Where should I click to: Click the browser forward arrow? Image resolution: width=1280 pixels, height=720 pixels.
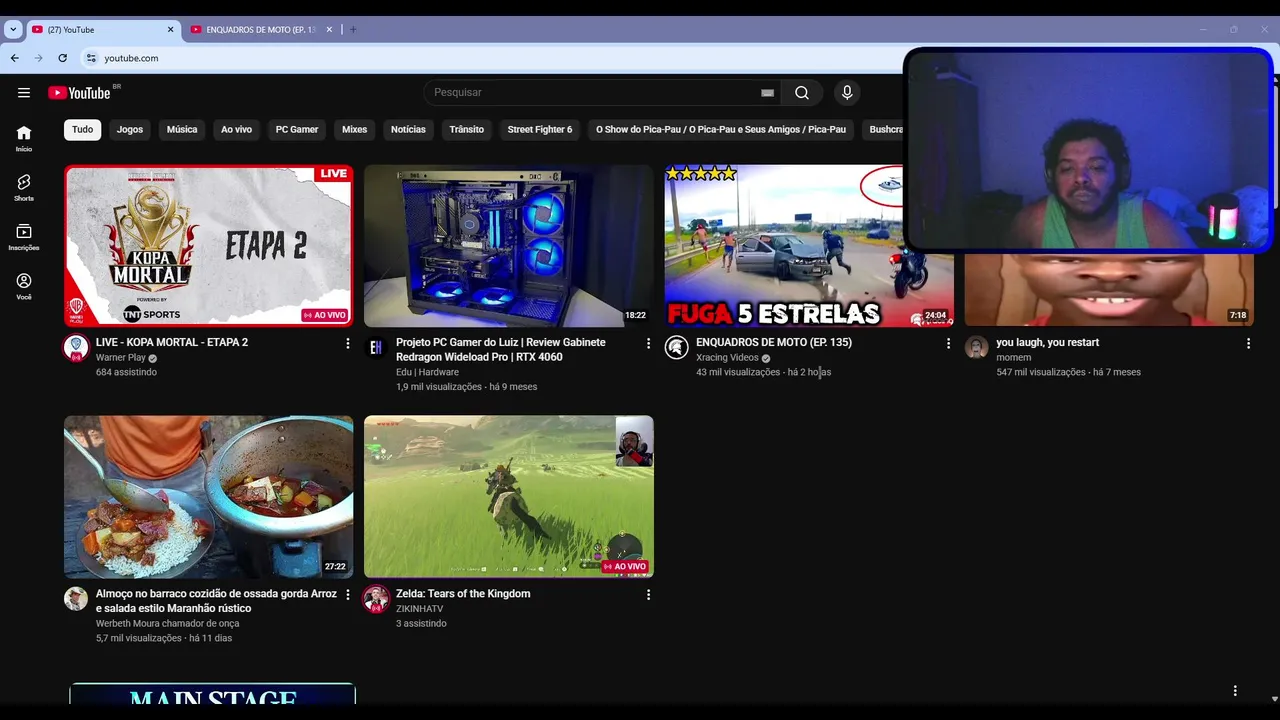(x=39, y=58)
